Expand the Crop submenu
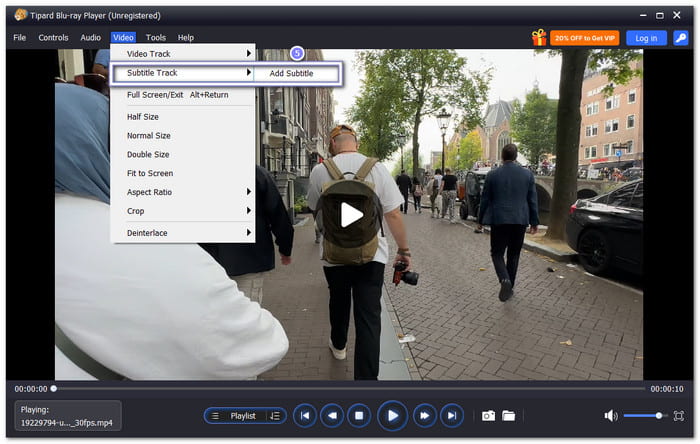The image size is (700, 444). [183, 211]
